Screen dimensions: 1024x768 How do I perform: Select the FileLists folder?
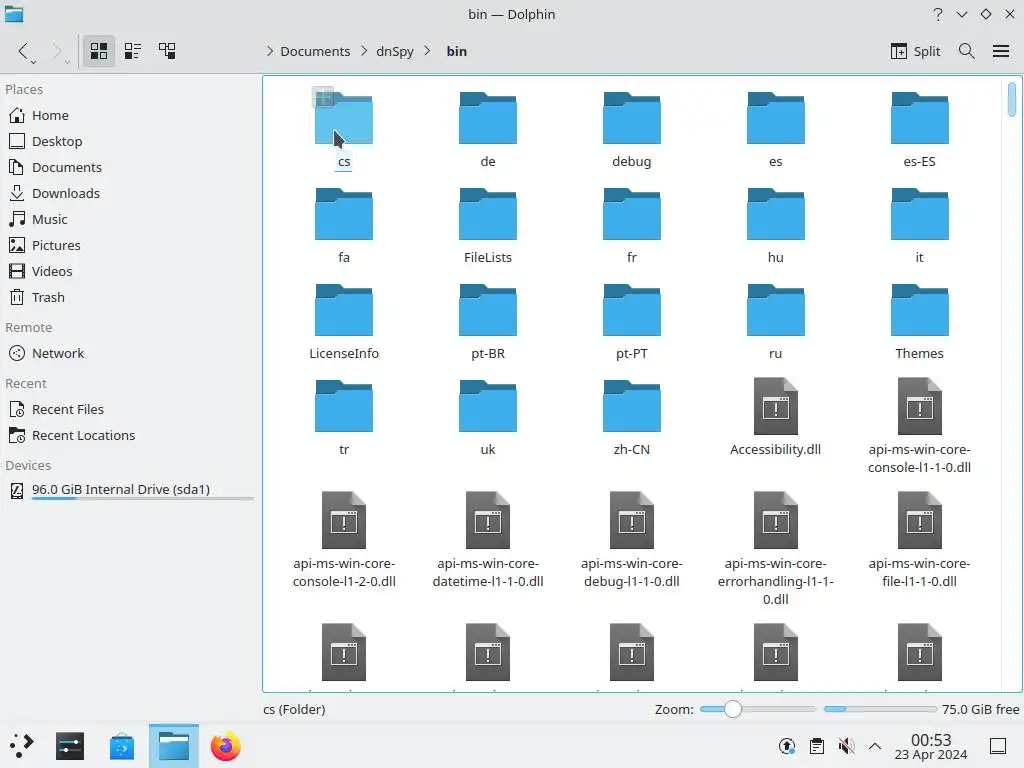[488, 225]
